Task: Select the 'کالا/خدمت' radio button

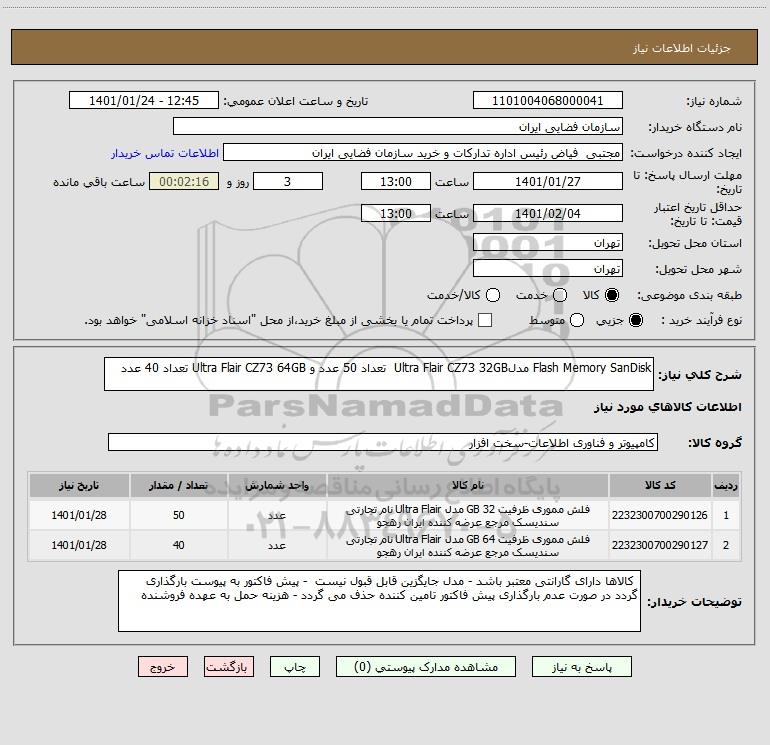Action: 493,295
